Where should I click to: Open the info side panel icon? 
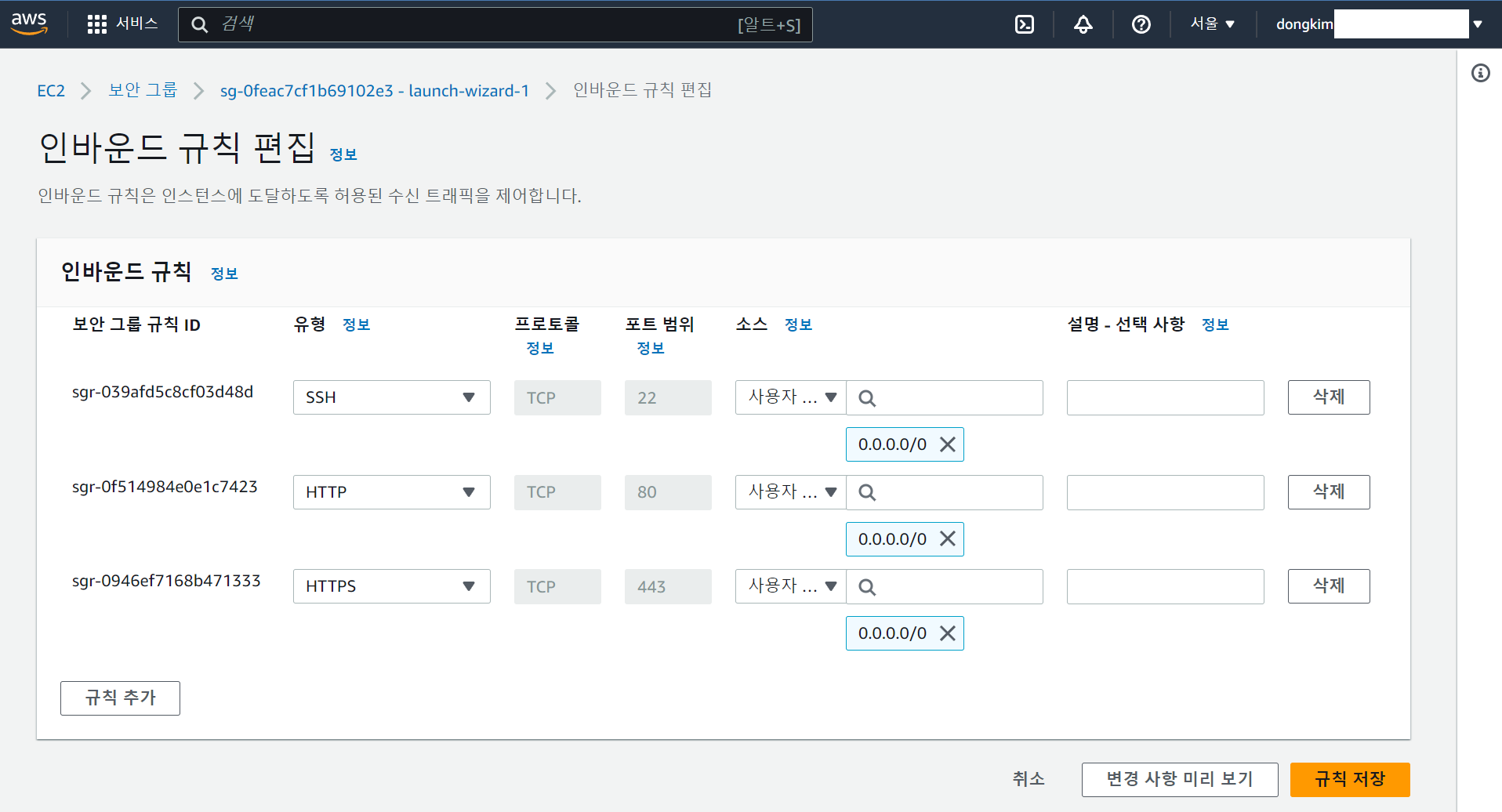pos(1481,73)
